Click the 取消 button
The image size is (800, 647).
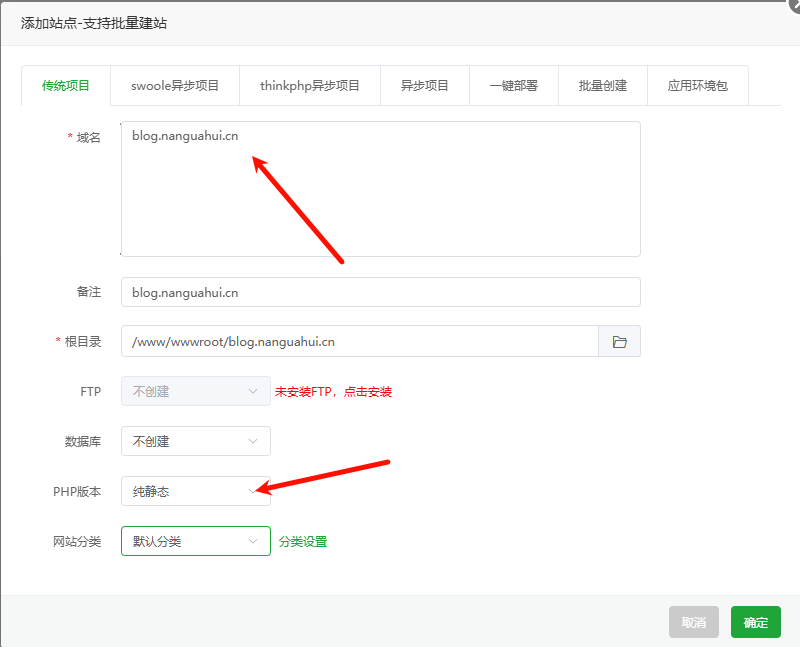point(694,622)
